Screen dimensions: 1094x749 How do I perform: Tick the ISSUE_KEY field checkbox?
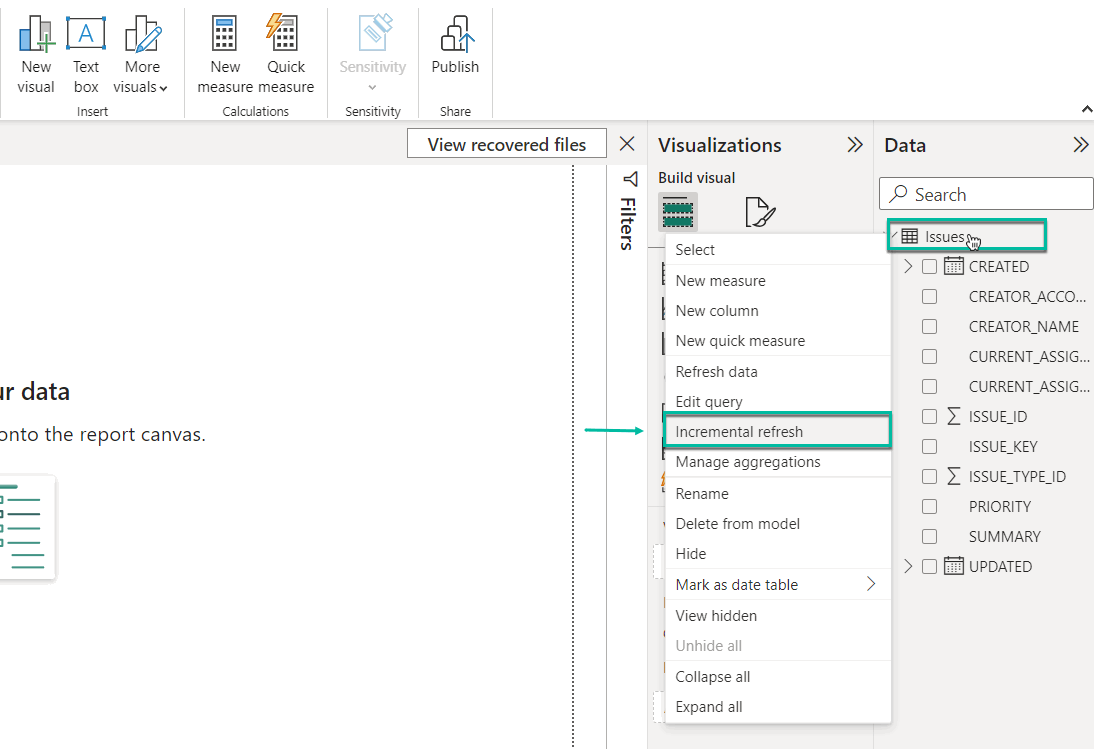929,446
